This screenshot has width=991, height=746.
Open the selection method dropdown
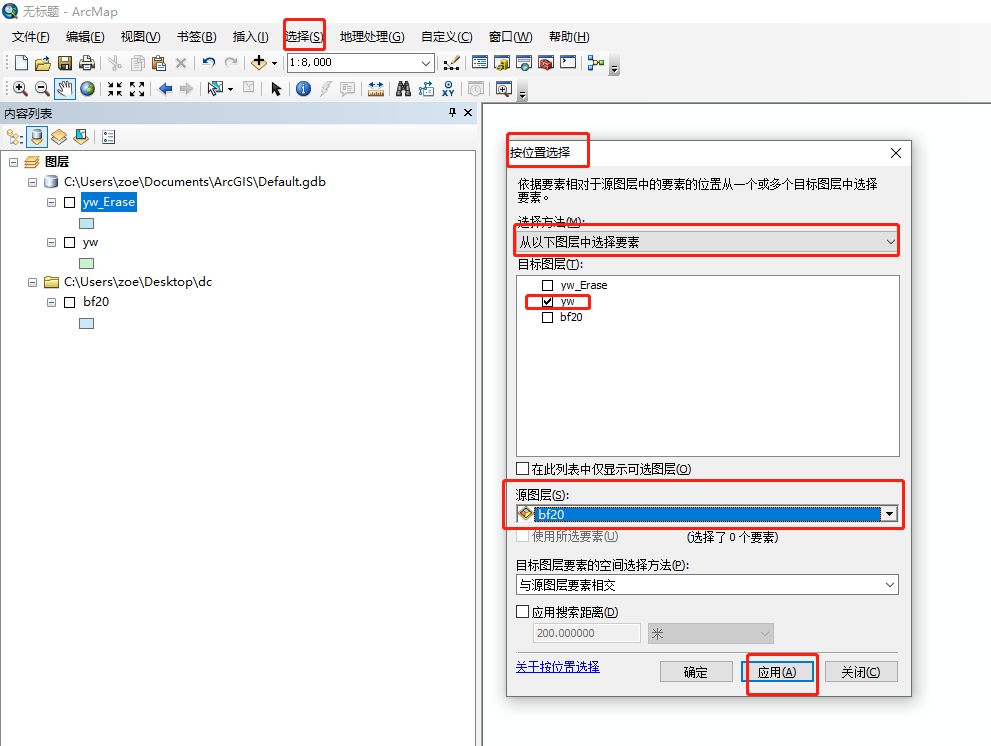pyautogui.click(x=707, y=242)
